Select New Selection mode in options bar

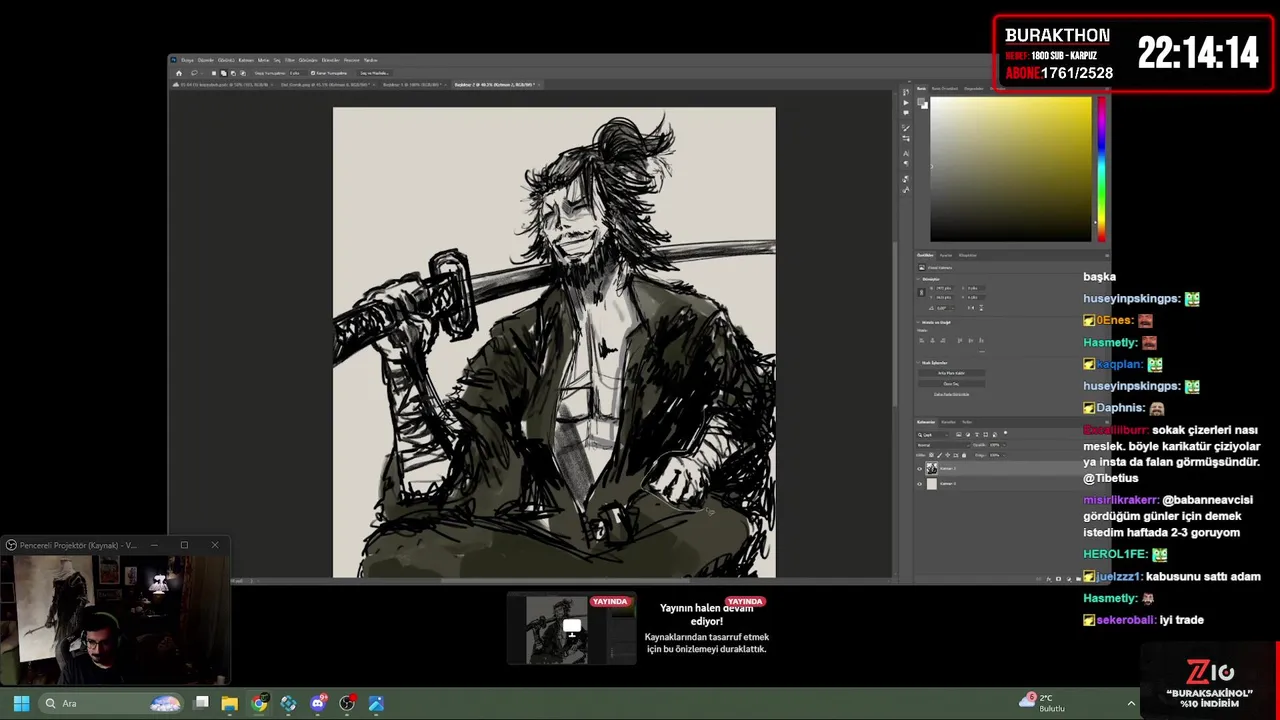pyautogui.click(x=214, y=73)
